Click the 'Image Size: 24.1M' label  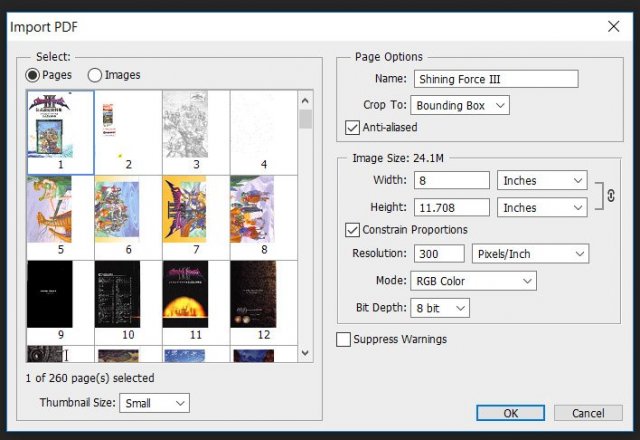398,158
